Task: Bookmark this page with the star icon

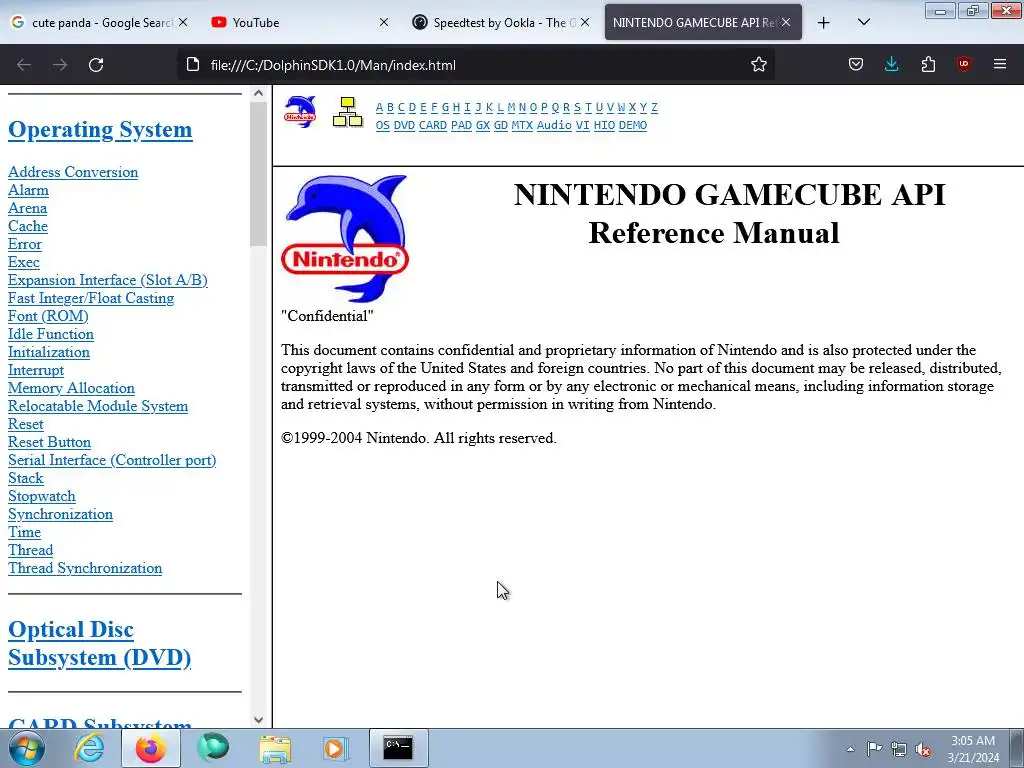Action: [x=758, y=64]
